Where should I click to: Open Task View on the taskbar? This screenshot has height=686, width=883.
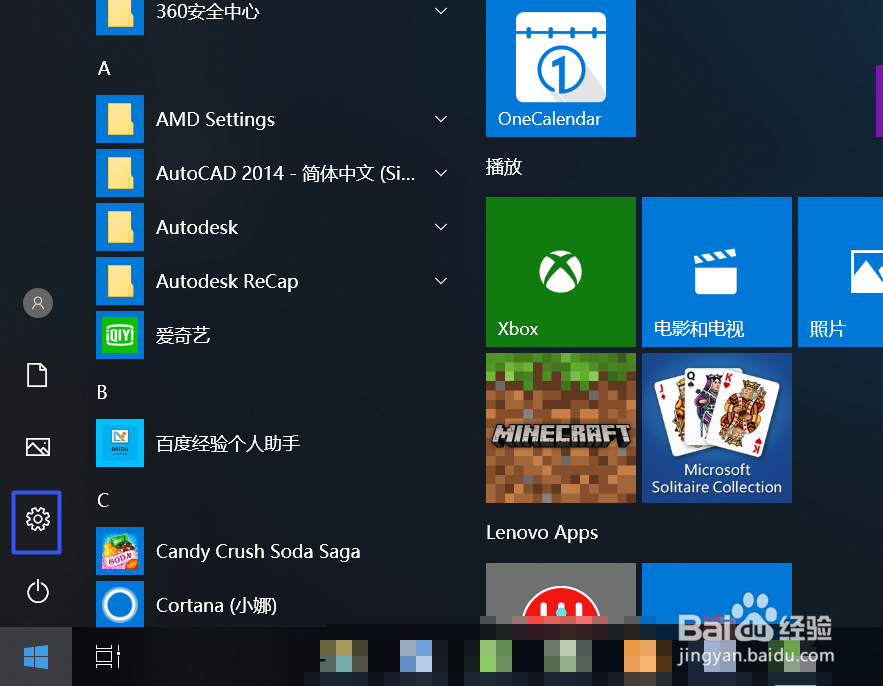pos(108,657)
